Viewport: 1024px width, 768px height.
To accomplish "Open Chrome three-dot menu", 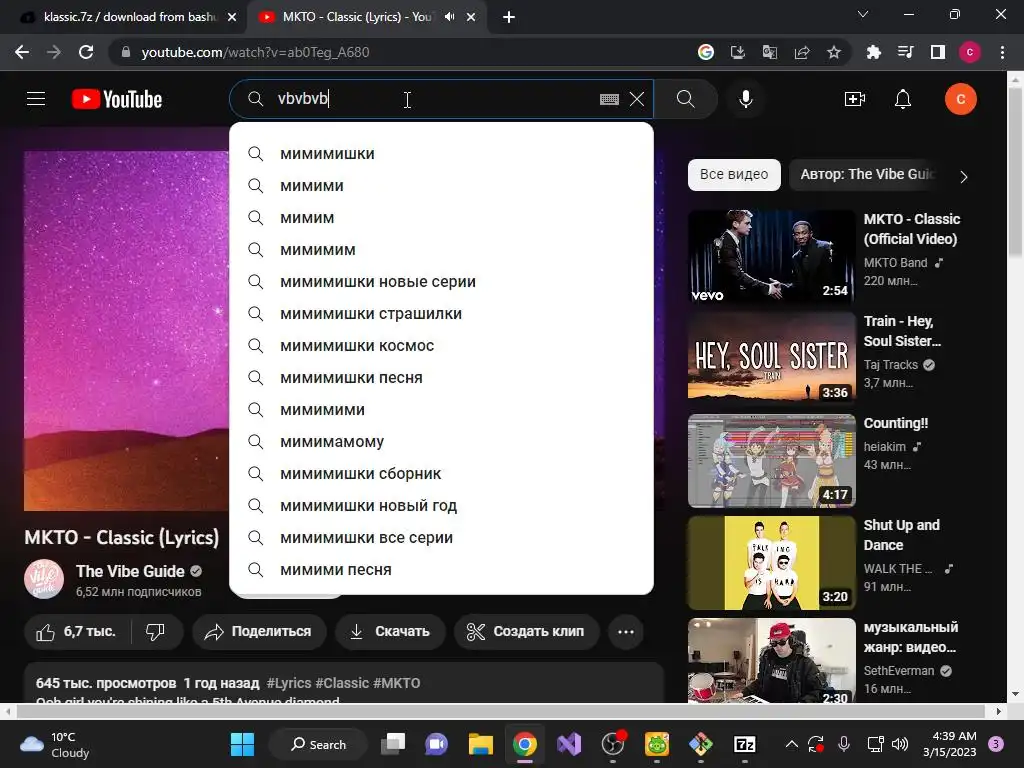I will [x=1002, y=52].
